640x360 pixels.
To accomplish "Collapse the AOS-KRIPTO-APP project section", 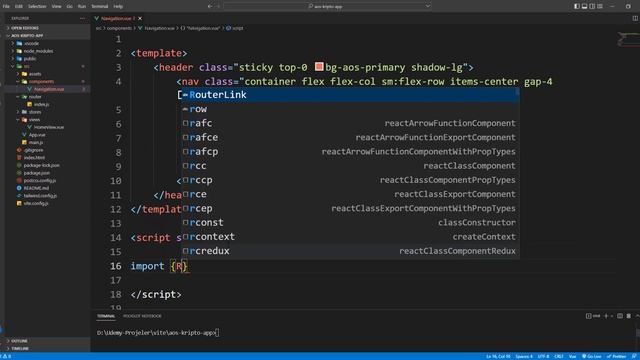I will (x=47, y=36).
